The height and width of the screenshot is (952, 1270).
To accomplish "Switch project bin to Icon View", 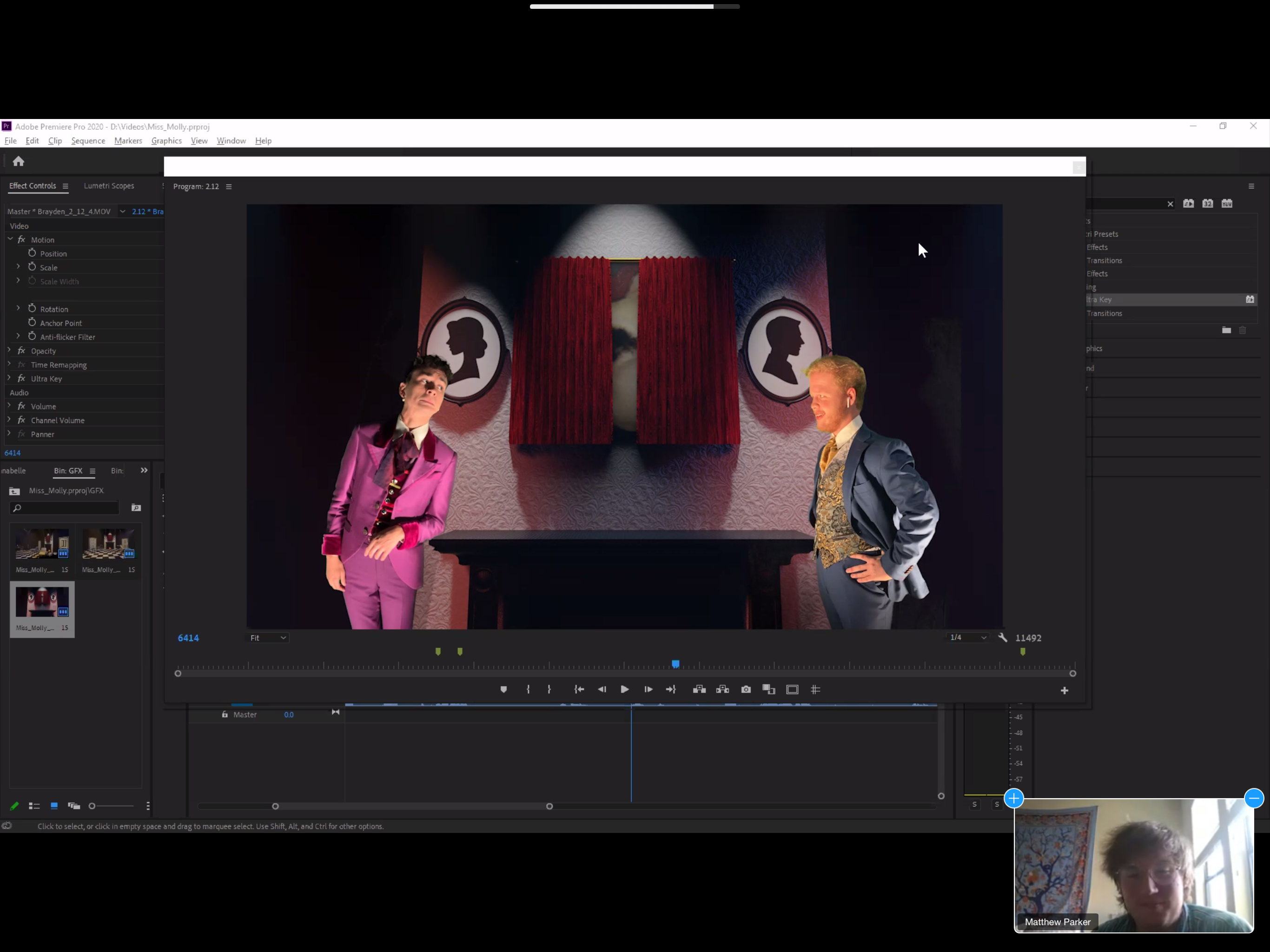I will (x=54, y=806).
